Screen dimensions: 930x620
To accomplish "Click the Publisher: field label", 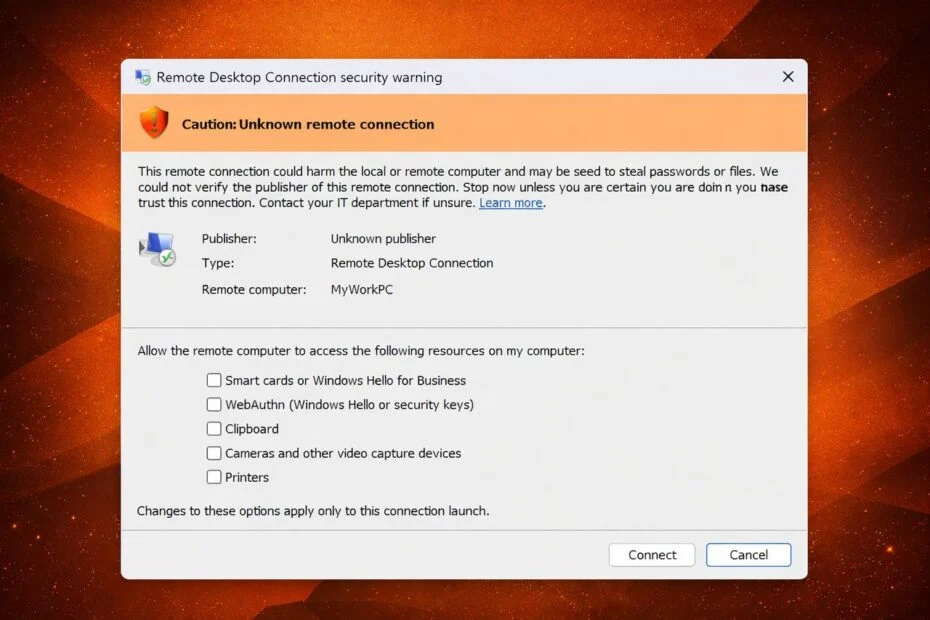I will [x=229, y=239].
